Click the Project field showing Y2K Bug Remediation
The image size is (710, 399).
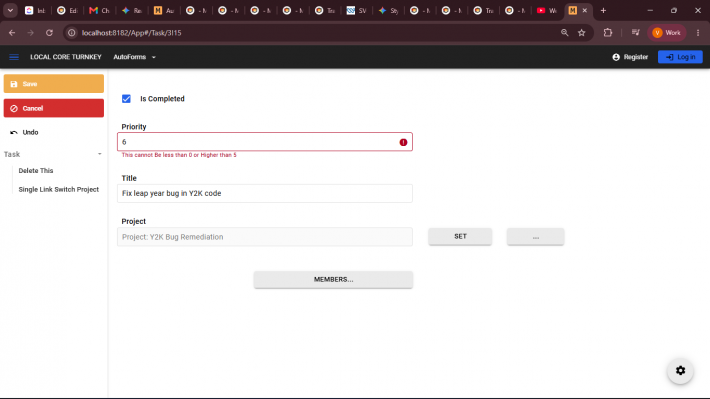[x=265, y=237]
